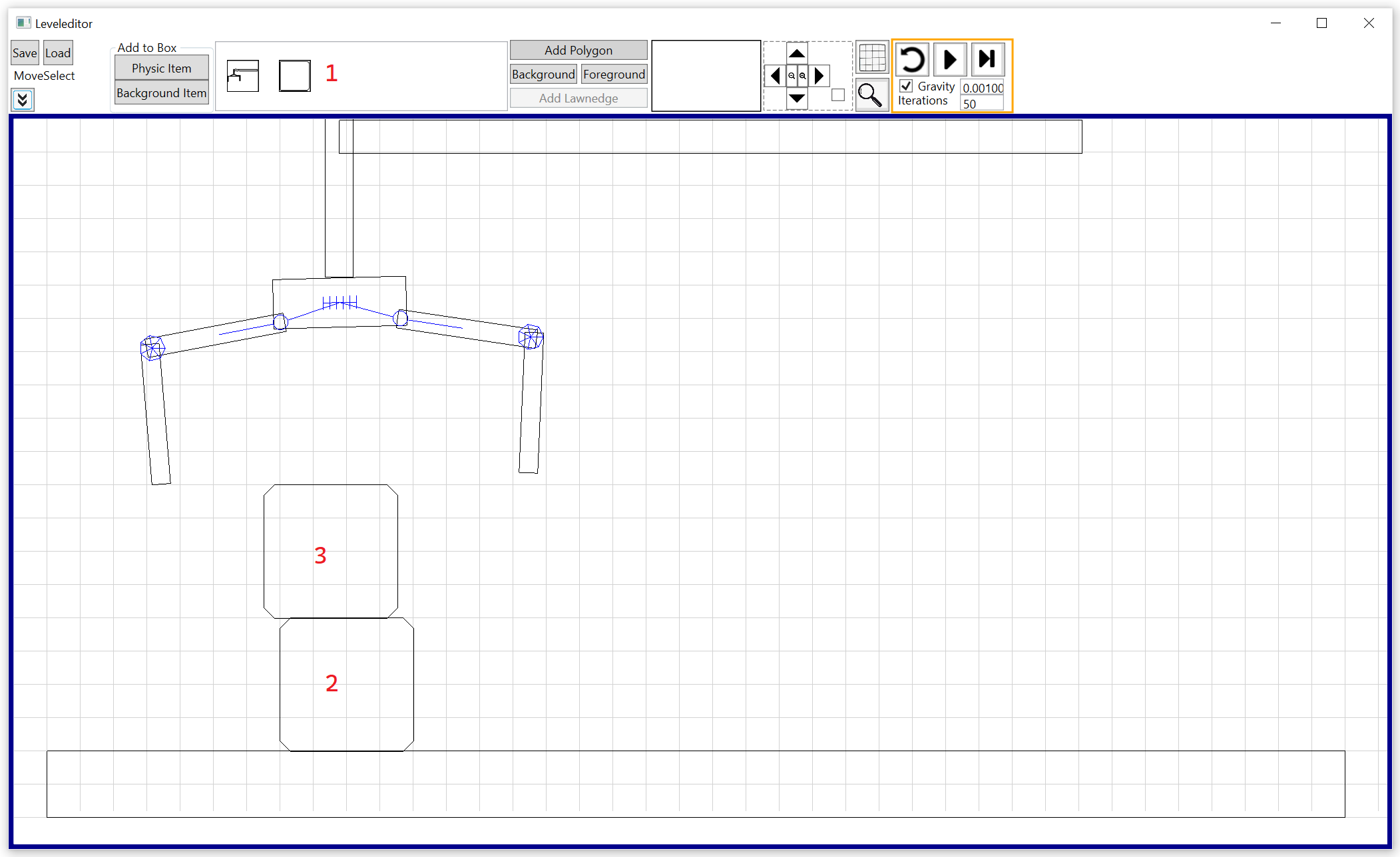The width and height of the screenshot is (1400, 857).
Task: Select the Physic Item tab
Action: tap(161, 69)
